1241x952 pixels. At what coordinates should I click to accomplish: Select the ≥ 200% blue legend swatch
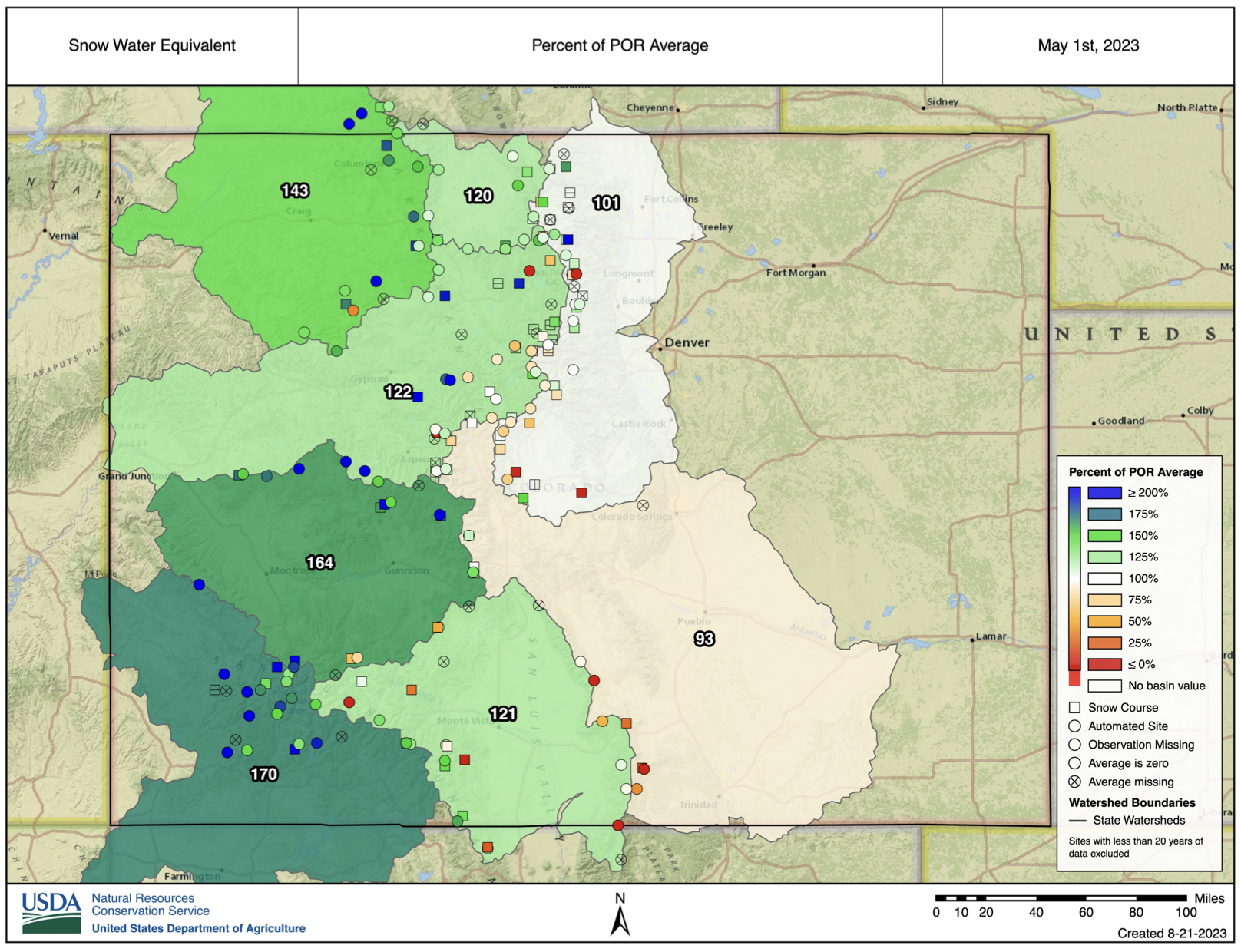[x=1104, y=493]
